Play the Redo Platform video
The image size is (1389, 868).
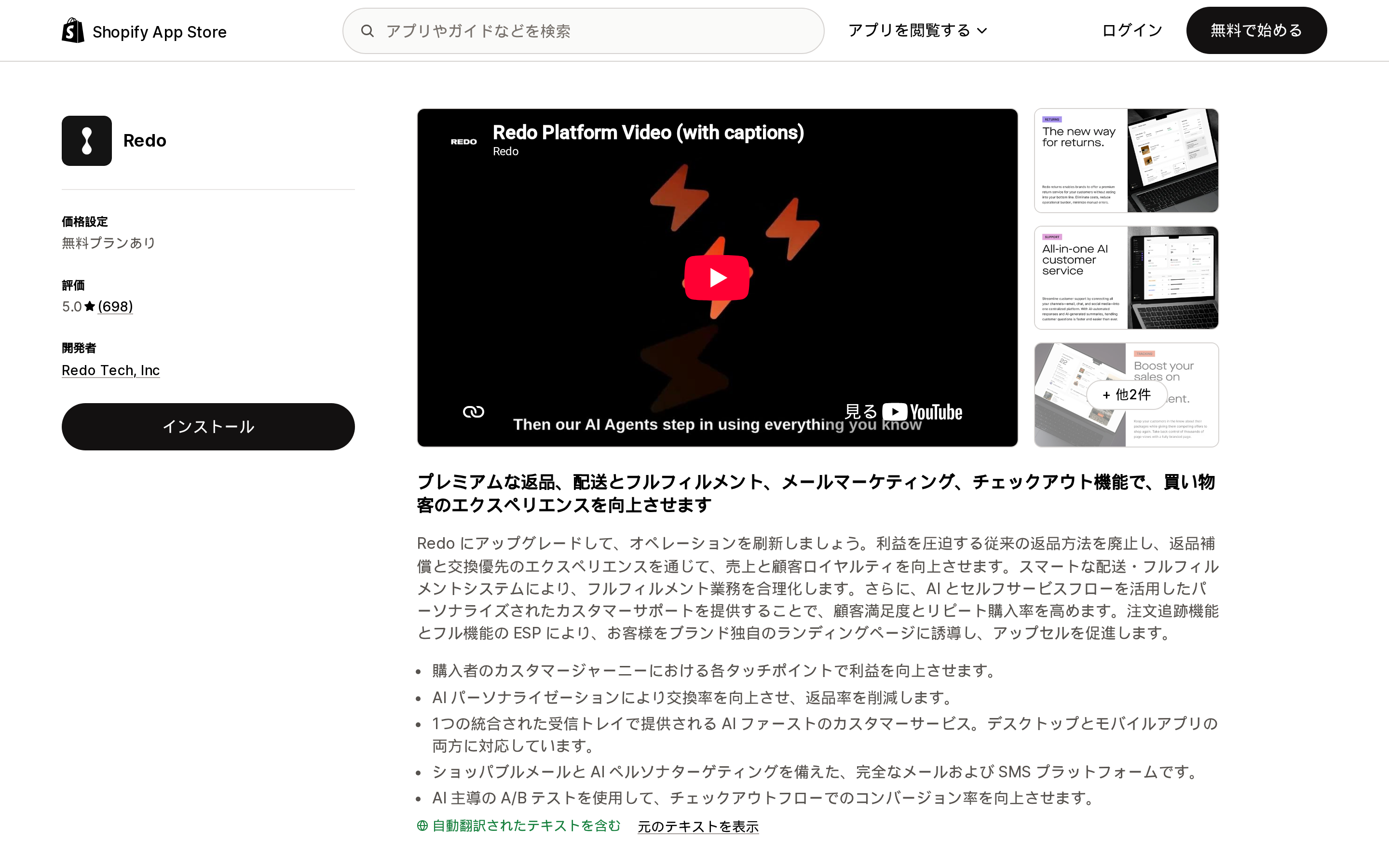point(717,278)
